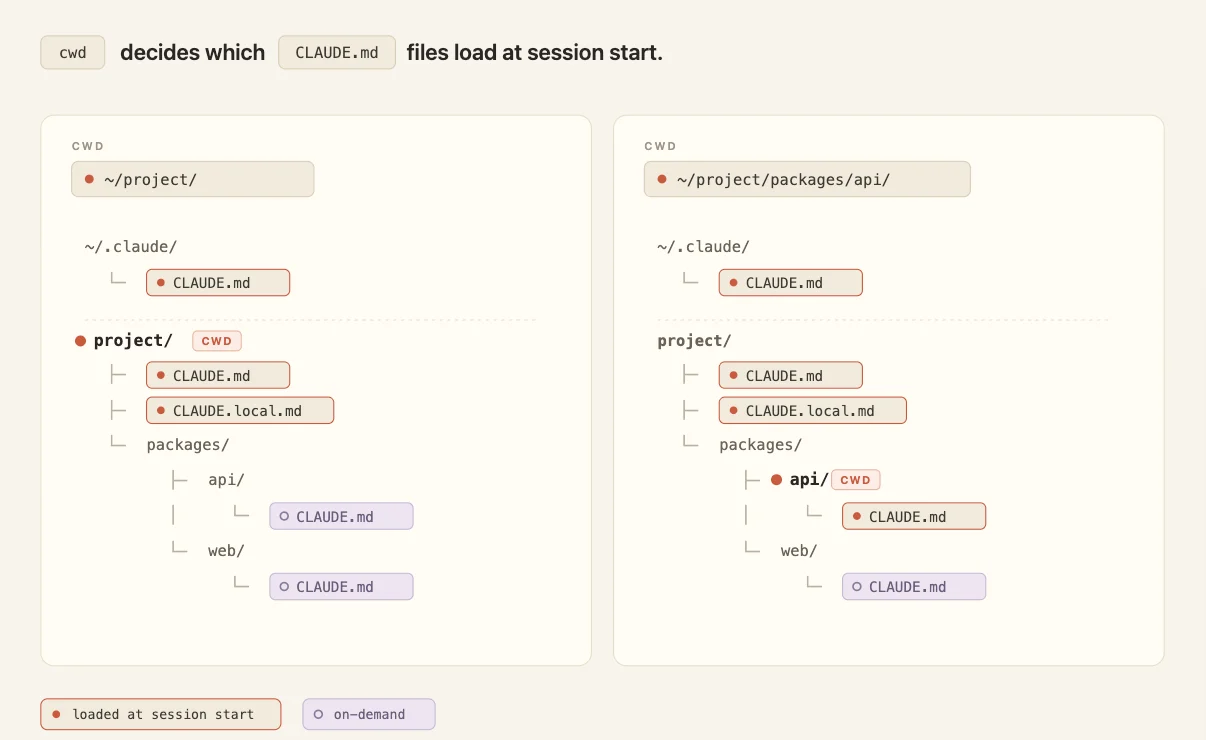Open project CLAUDE.md in left panel
1206x740 pixels.
coord(218,376)
